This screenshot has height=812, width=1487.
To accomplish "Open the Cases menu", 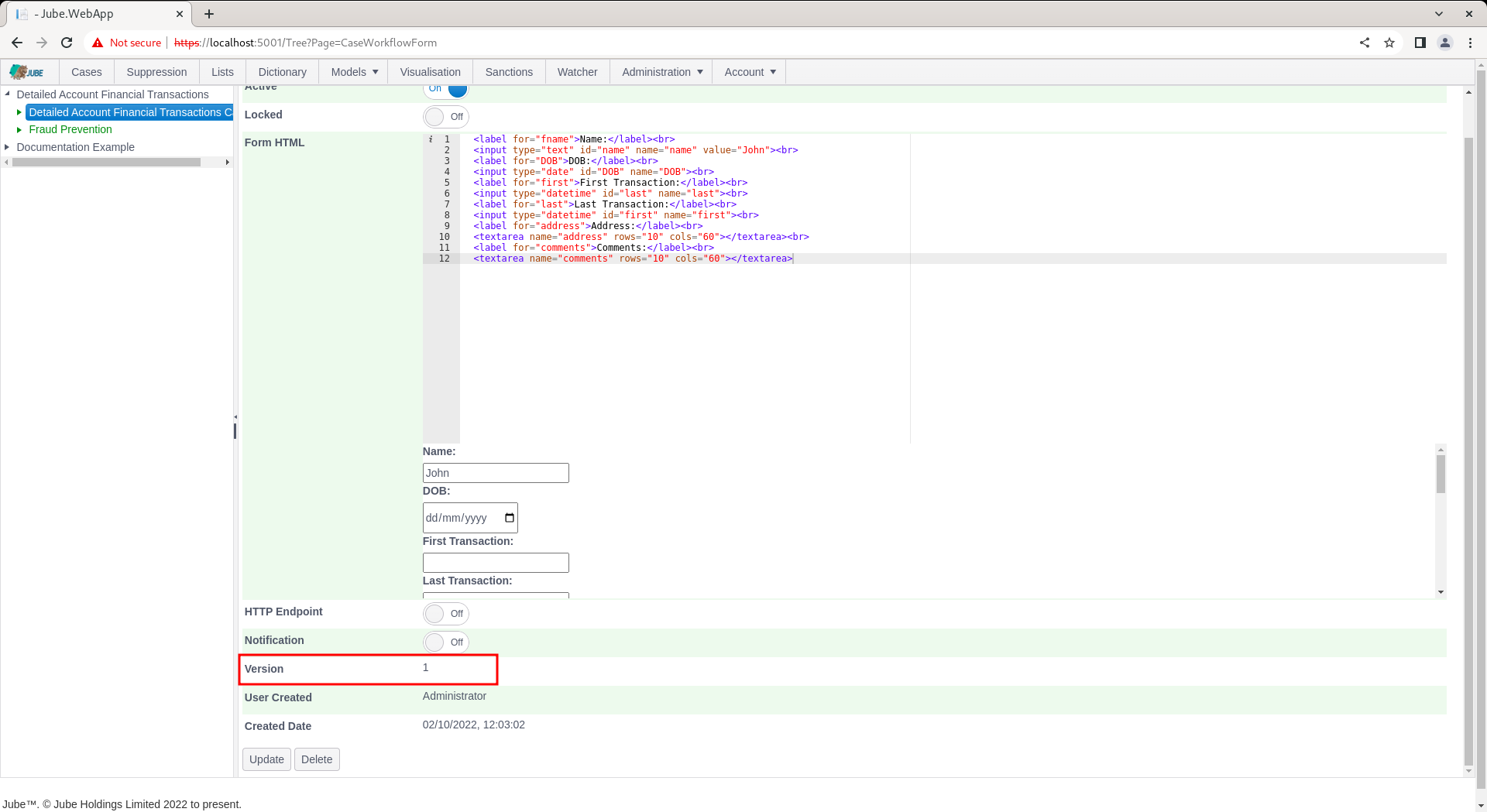I will pyautogui.click(x=87, y=72).
